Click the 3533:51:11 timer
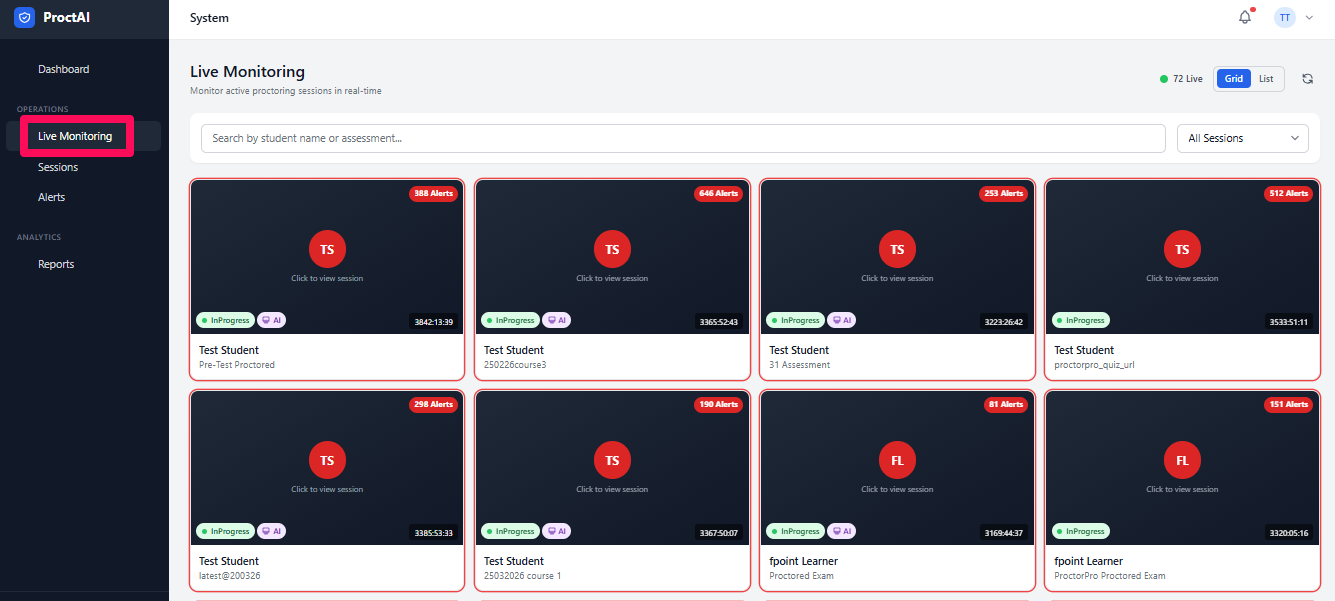The width and height of the screenshot is (1335, 601). 1289,322
